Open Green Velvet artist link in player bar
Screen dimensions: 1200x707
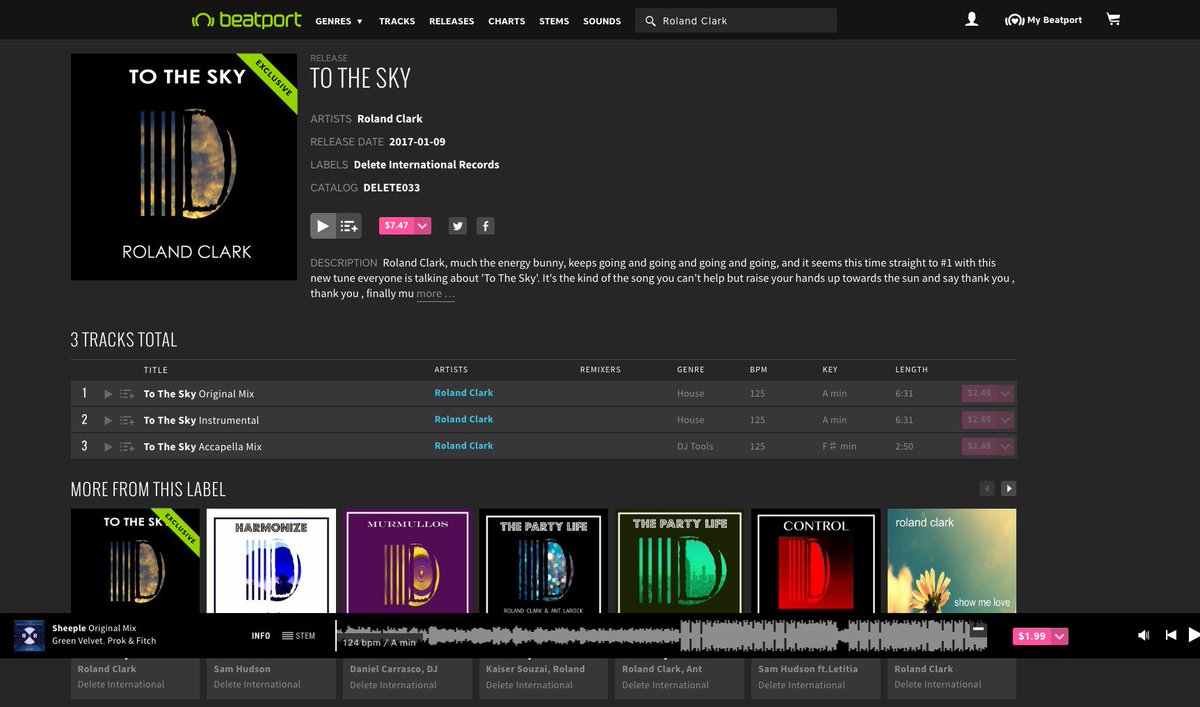[80, 641]
